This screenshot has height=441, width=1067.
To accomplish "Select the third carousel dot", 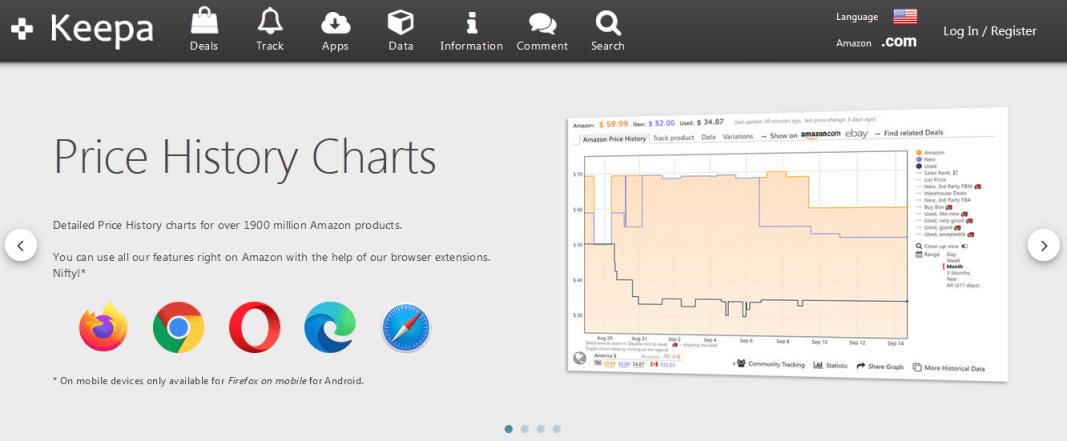I will [541, 429].
